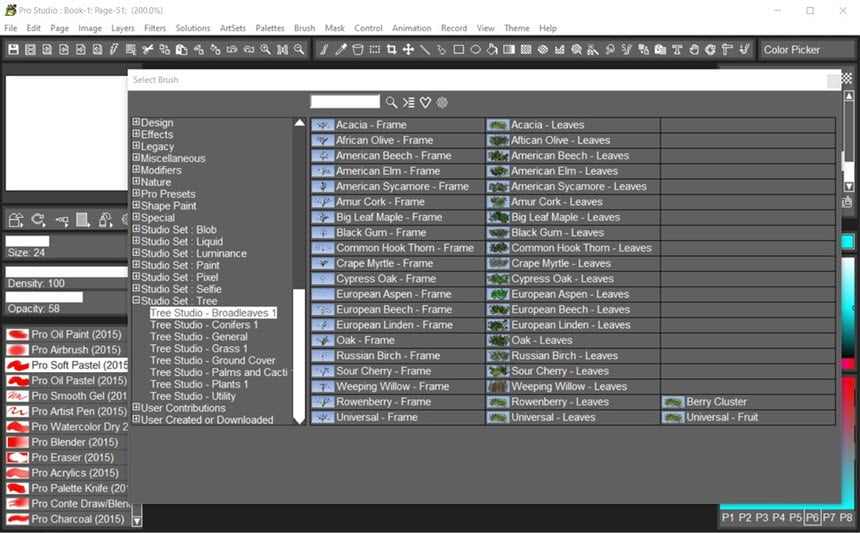Select the Ellipse shape tool
Image resolution: width=860 pixels, height=533 pixels.
pyautogui.click(x=476, y=49)
